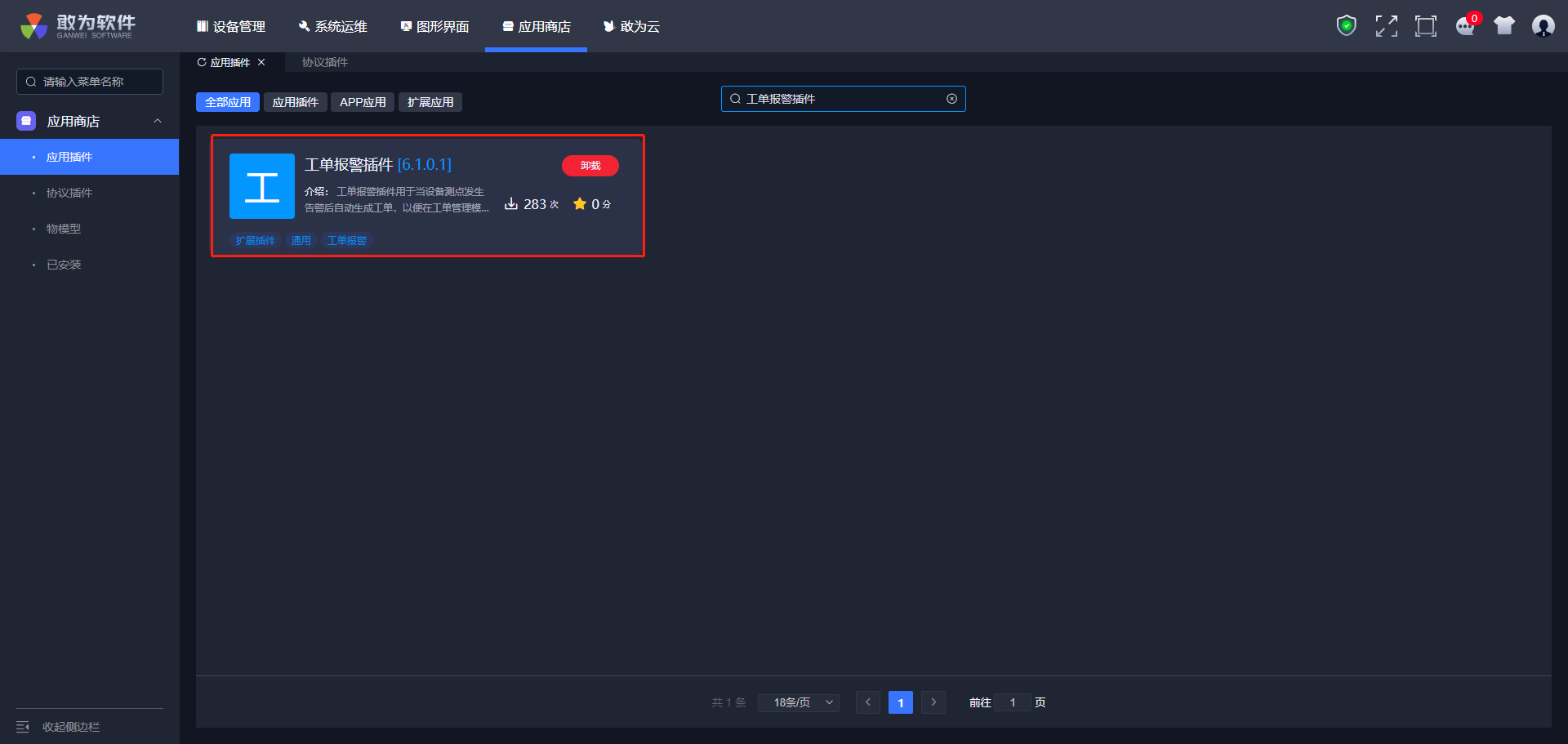
Task: Click the 共 1 条 total count
Action: (728, 702)
